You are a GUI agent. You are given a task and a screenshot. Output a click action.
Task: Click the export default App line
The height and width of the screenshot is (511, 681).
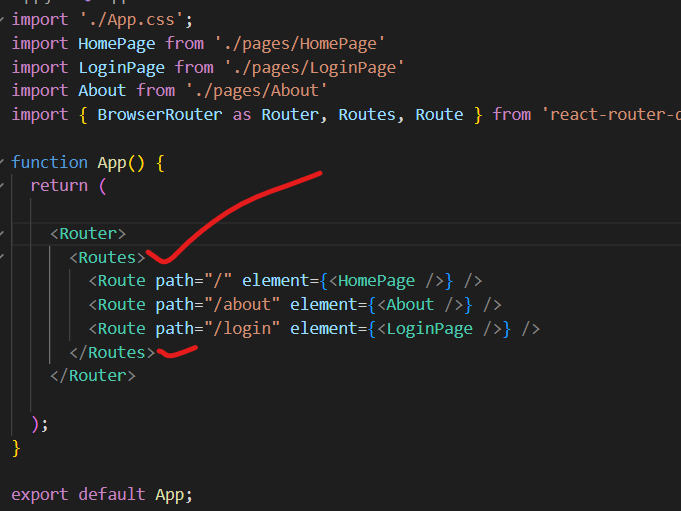tap(101, 495)
